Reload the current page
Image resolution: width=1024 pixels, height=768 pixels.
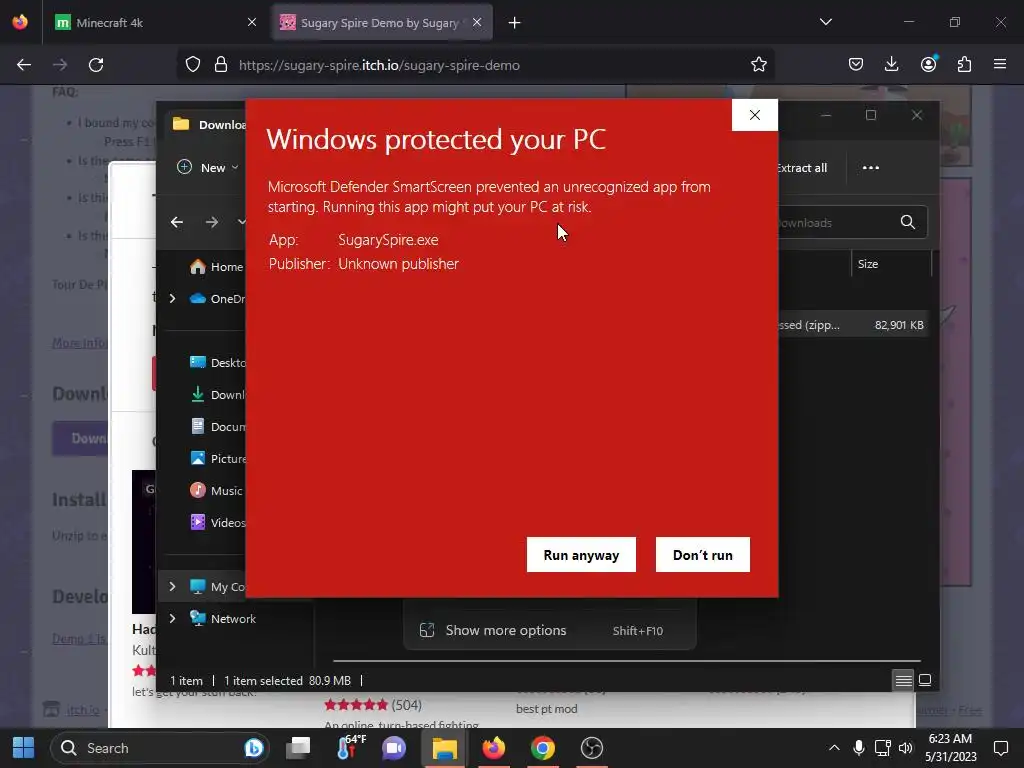[x=96, y=65]
